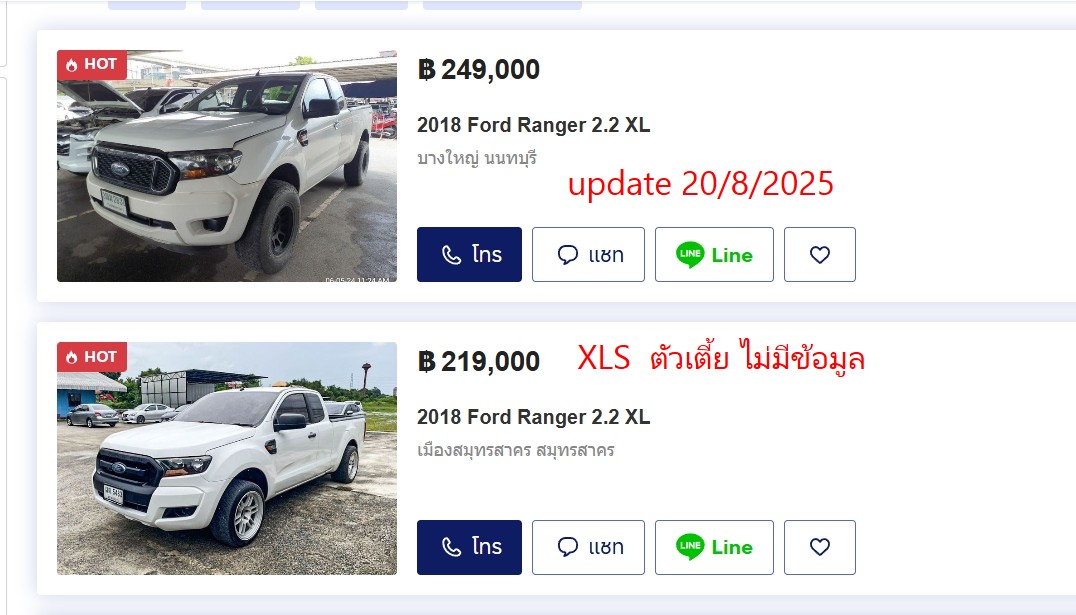Screen dimensions: 1076x615
Task: Open the 2018 Ford Ranger 2.2 XL title priced ฿219,000
Action: 533,417
